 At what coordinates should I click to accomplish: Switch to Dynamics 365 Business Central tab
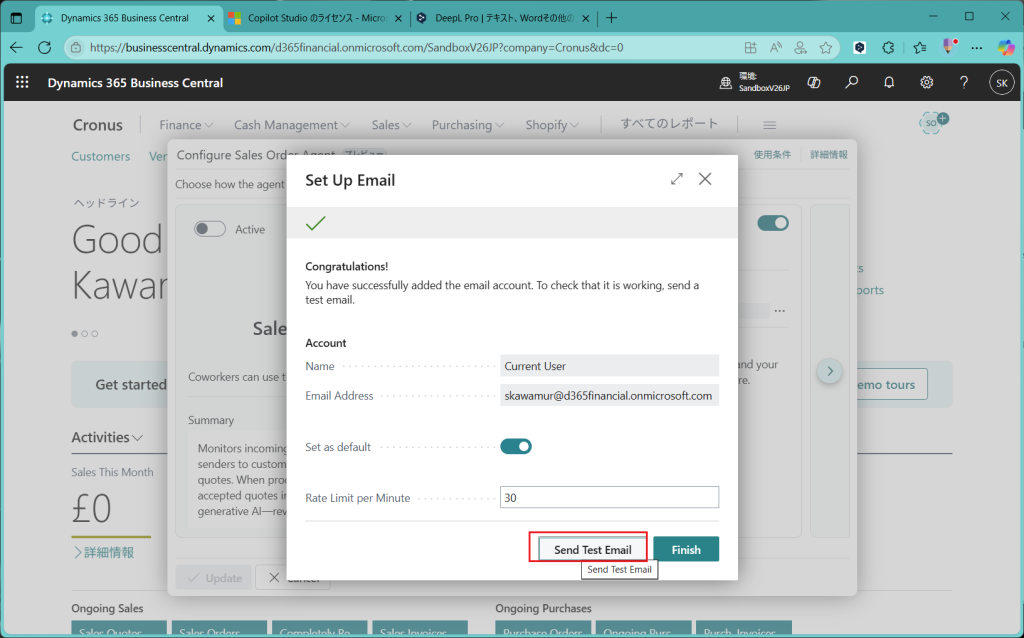(x=124, y=18)
